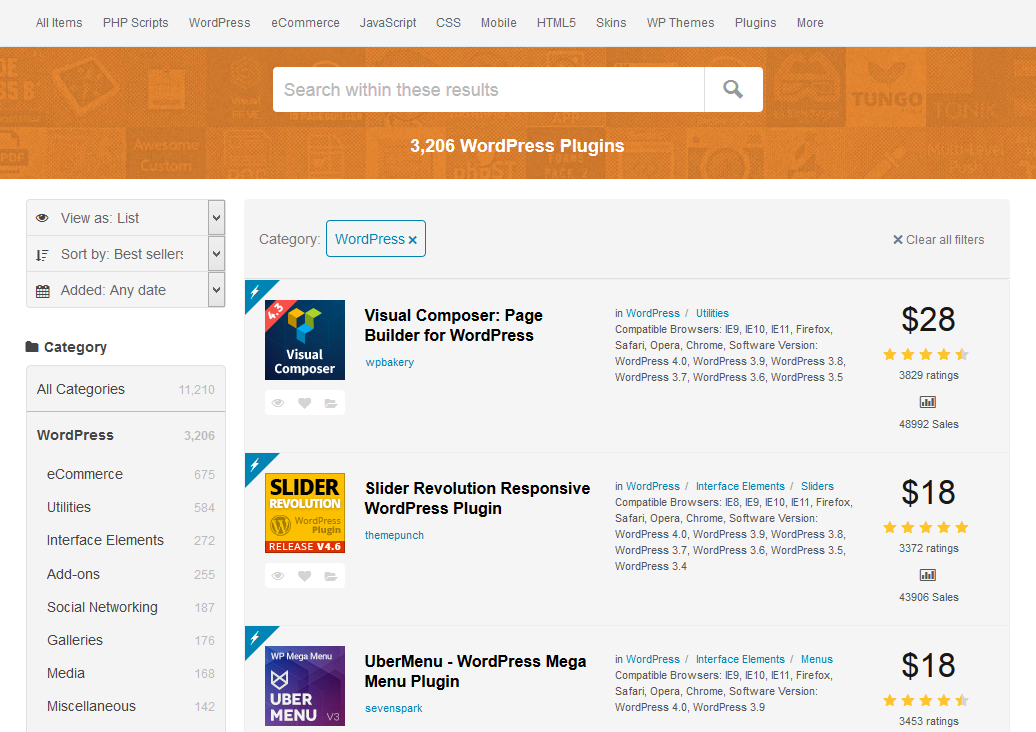Select WordPress category in sidebar

(x=126, y=435)
